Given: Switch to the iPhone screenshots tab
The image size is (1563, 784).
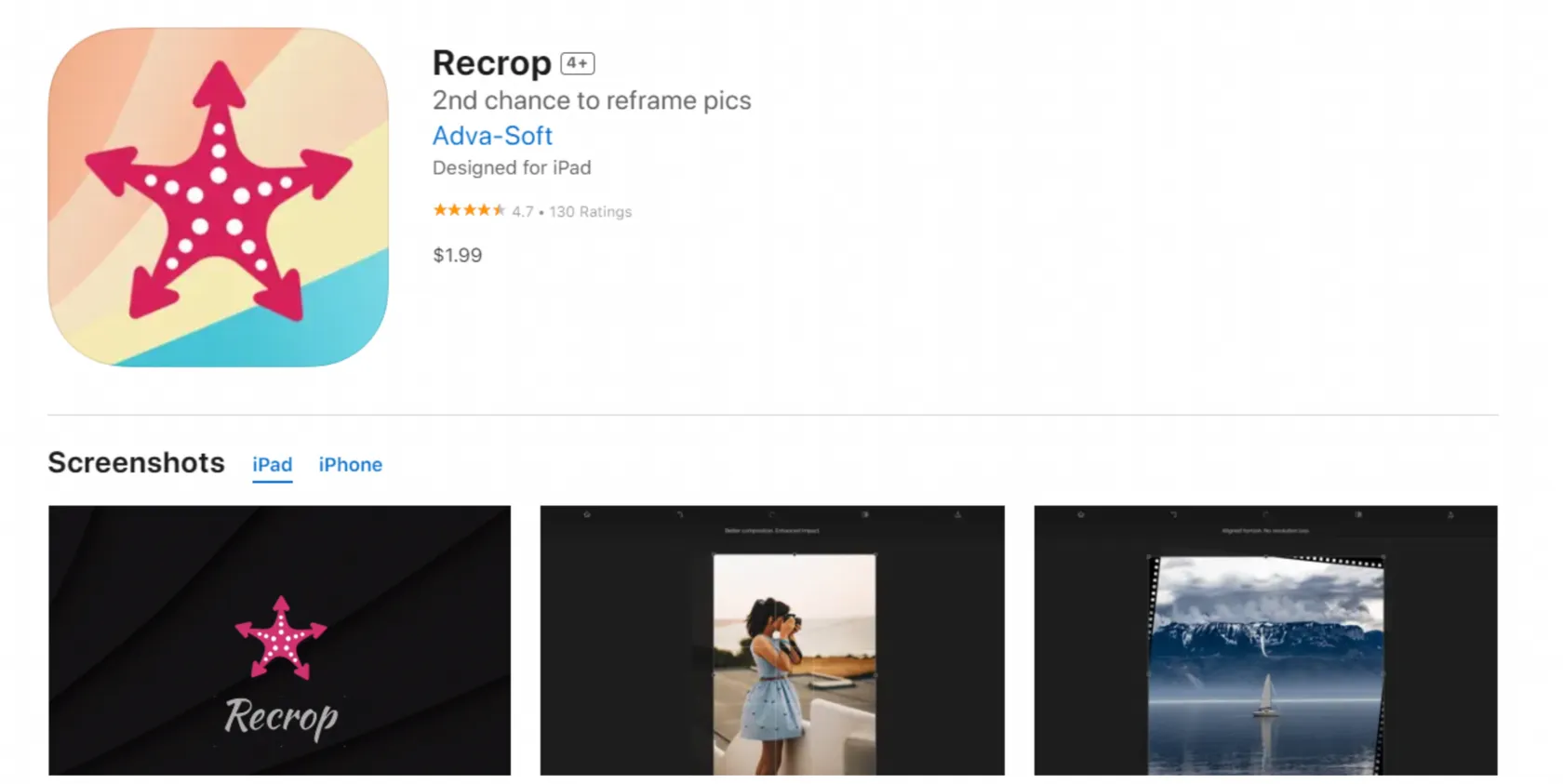Looking at the screenshot, I should (350, 465).
